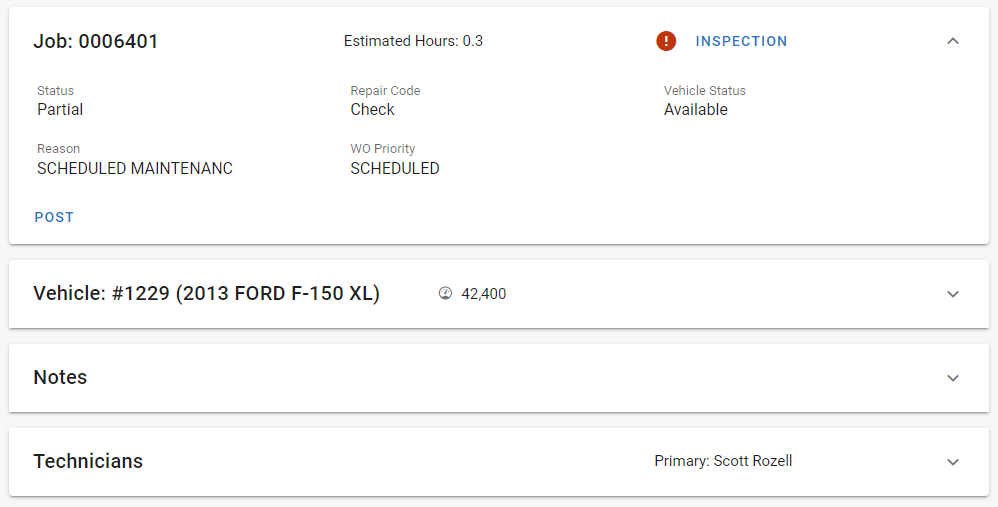
Task: Expand the Notes section
Action: (x=953, y=378)
